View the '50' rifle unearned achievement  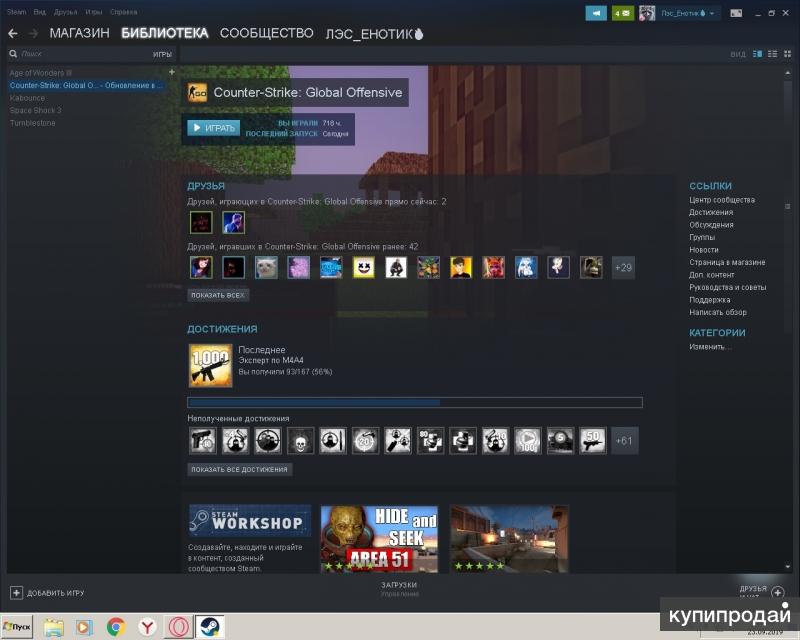click(593, 440)
